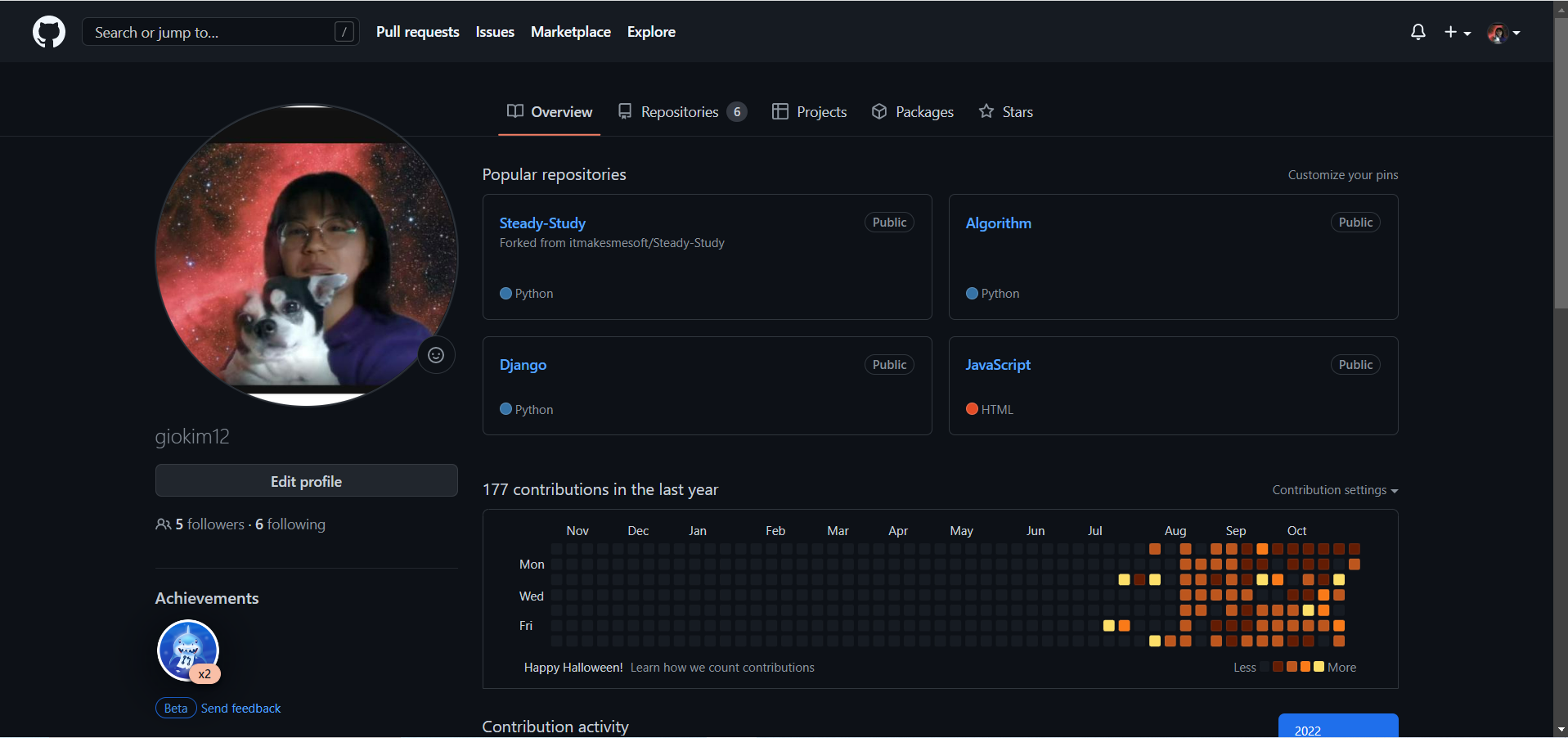Click Learn how we count contributions
The image size is (1568, 738).
722,668
